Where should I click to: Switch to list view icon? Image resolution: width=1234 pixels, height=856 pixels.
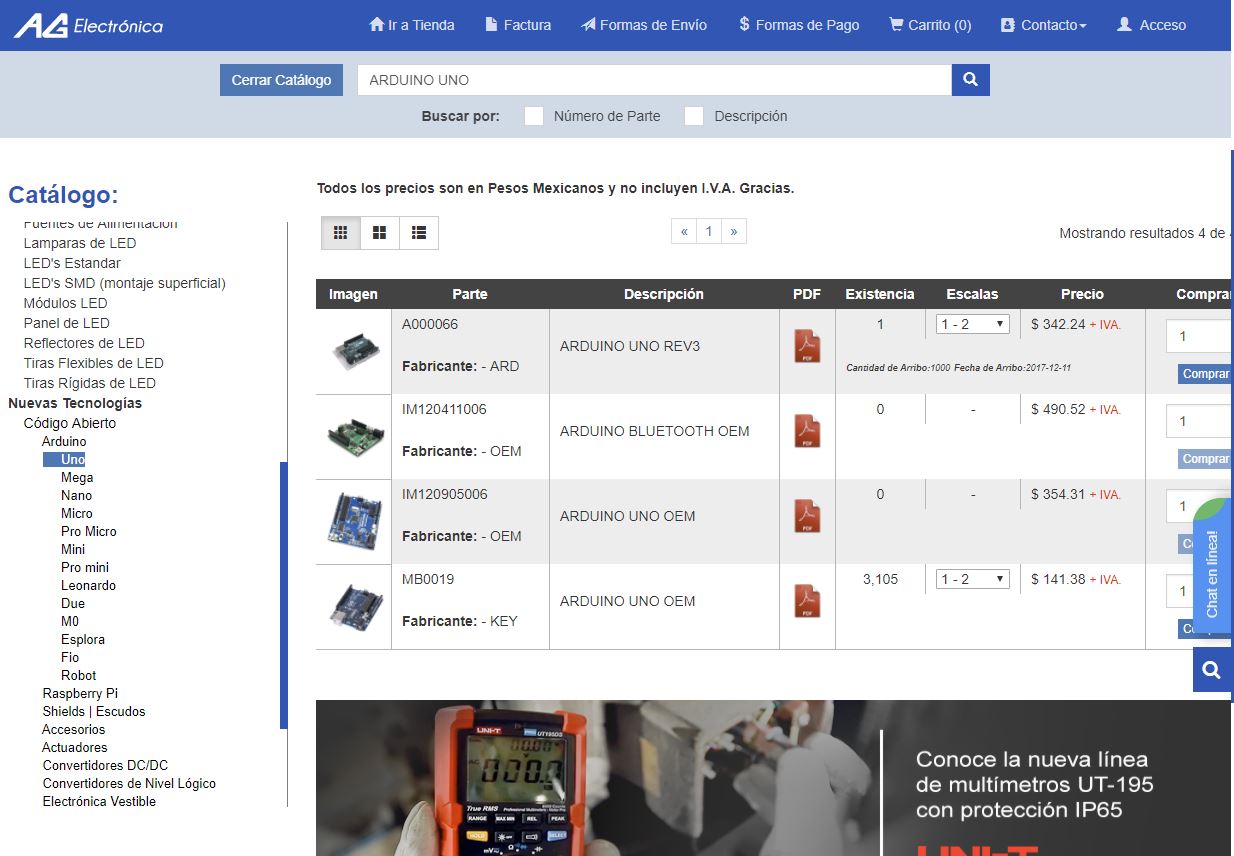point(419,233)
